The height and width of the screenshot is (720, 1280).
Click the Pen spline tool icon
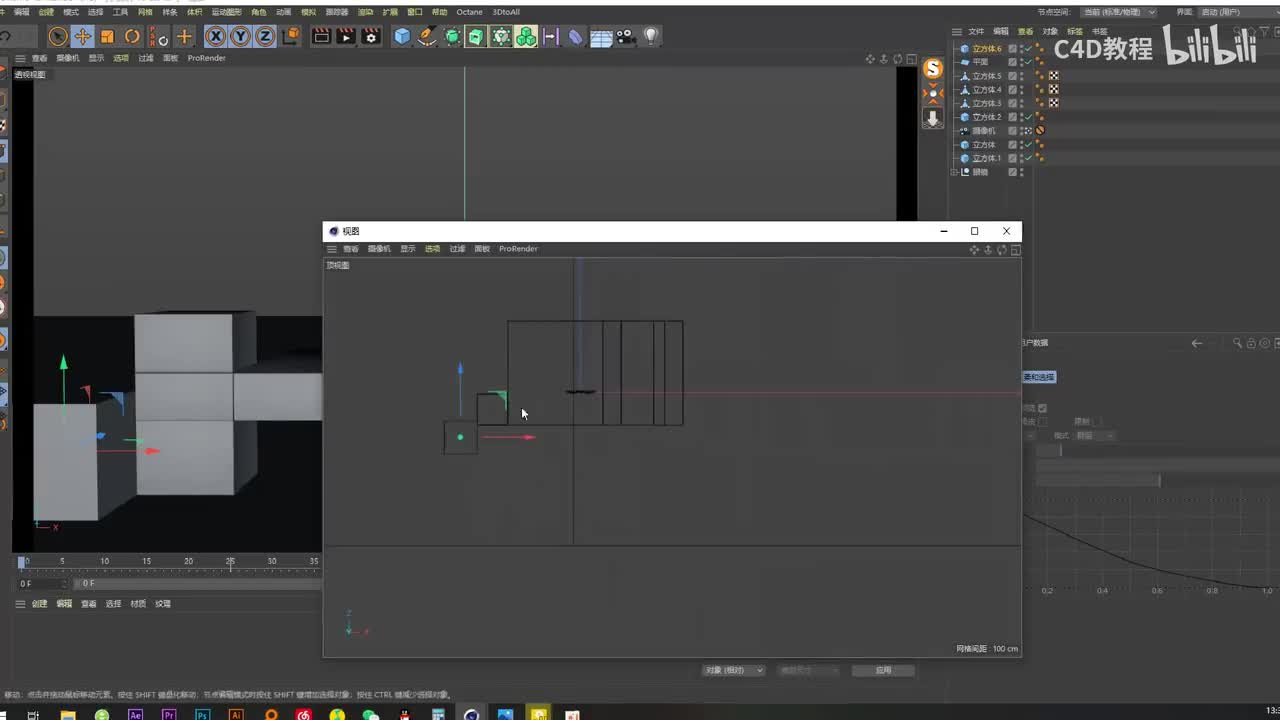coord(427,37)
